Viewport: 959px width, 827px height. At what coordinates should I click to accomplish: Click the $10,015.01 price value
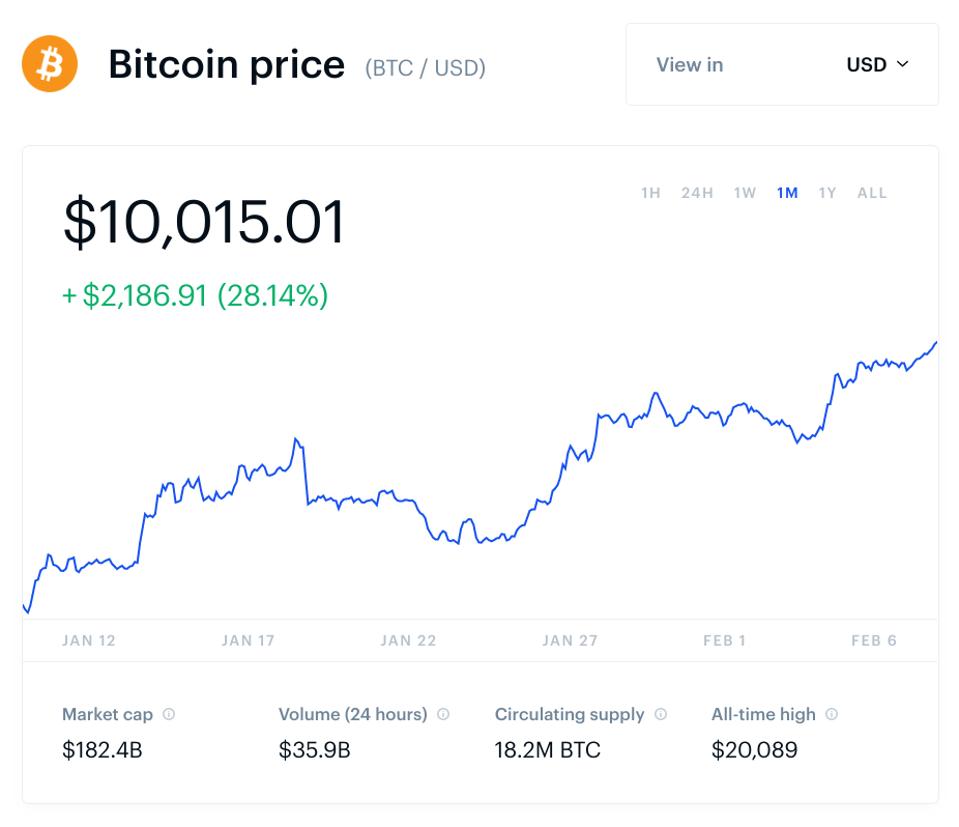pyautogui.click(x=204, y=222)
